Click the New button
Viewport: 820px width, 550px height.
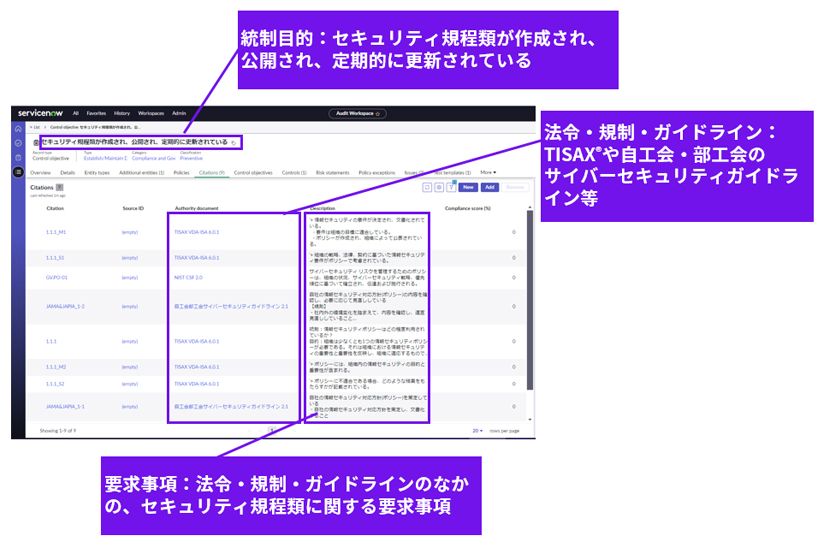pos(467,187)
